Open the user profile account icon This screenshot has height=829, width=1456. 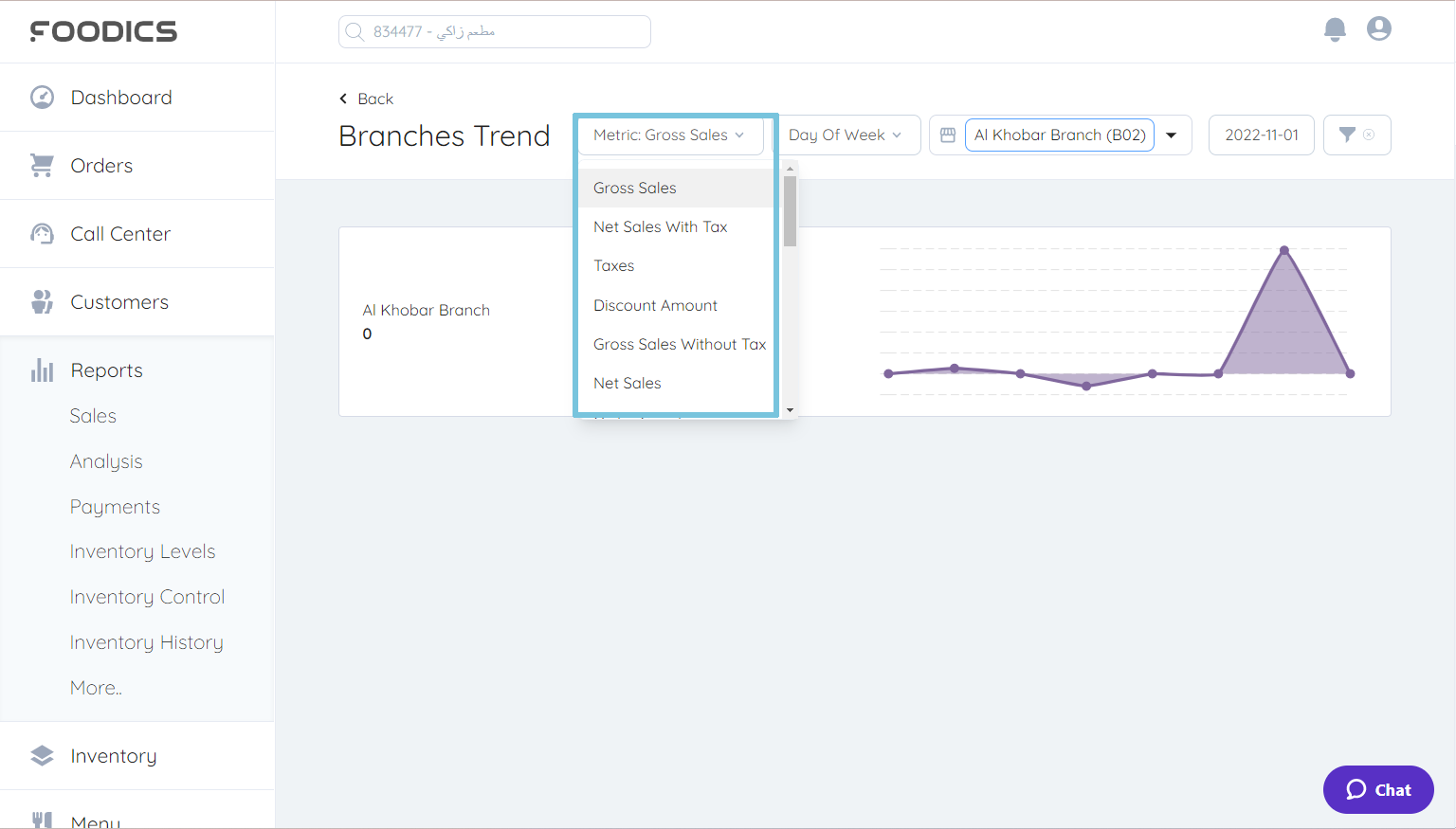point(1378,28)
